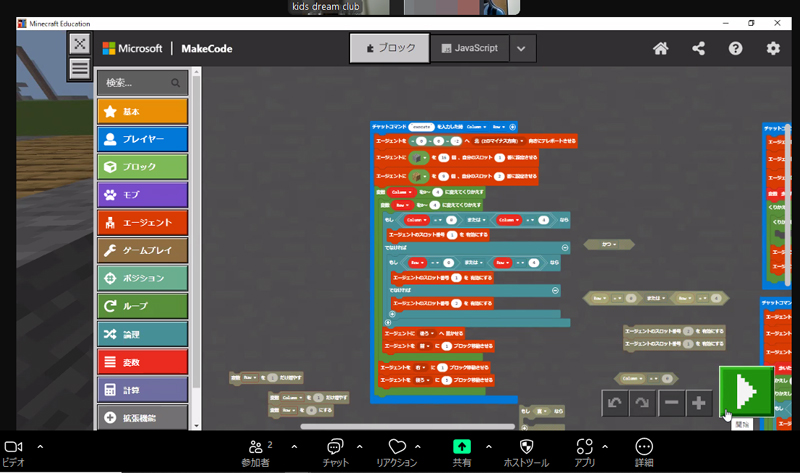Screen dimensions: 800x473
Task: Click the green start play button
Action: [x=746, y=391]
